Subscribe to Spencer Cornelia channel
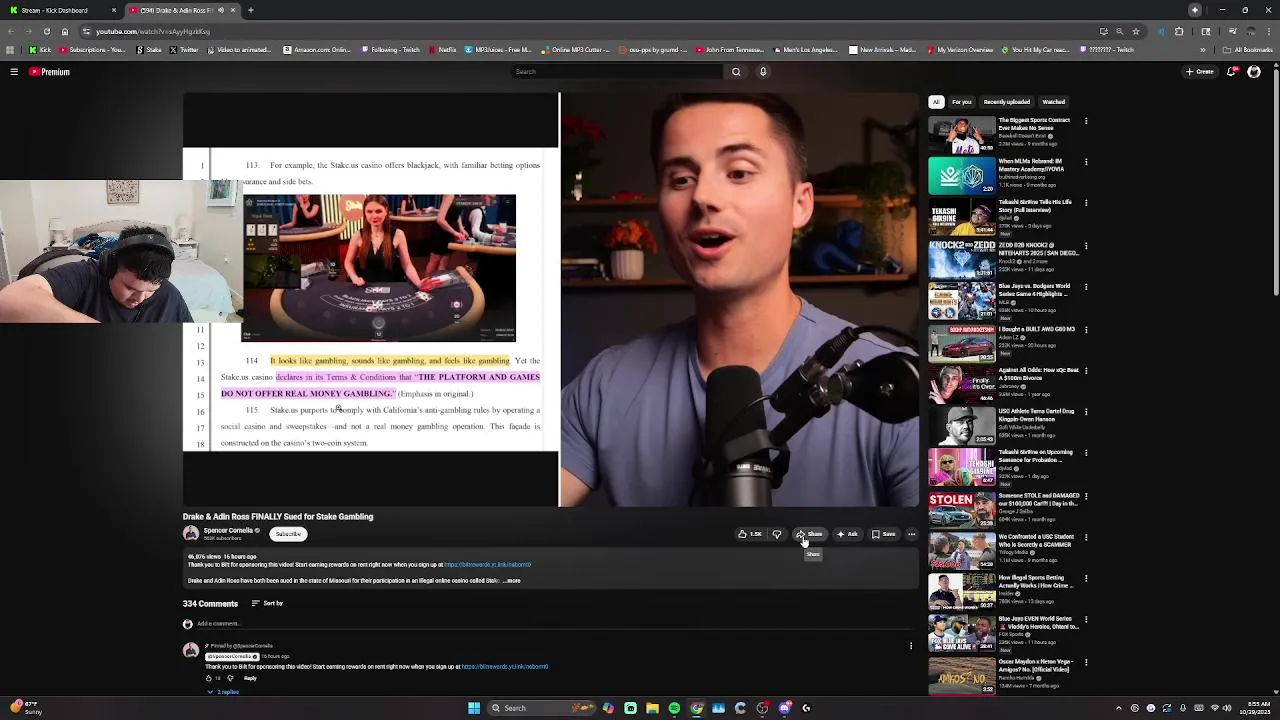Image resolution: width=1280 pixels, height=720 pixels. (288, 534)
